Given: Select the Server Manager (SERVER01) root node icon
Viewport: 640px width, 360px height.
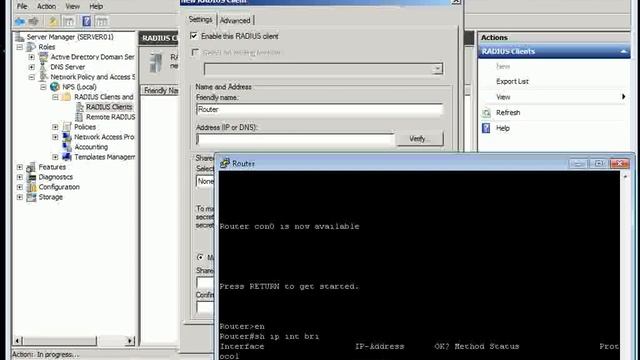Looking at the screenshot, I should coord(20,37).
